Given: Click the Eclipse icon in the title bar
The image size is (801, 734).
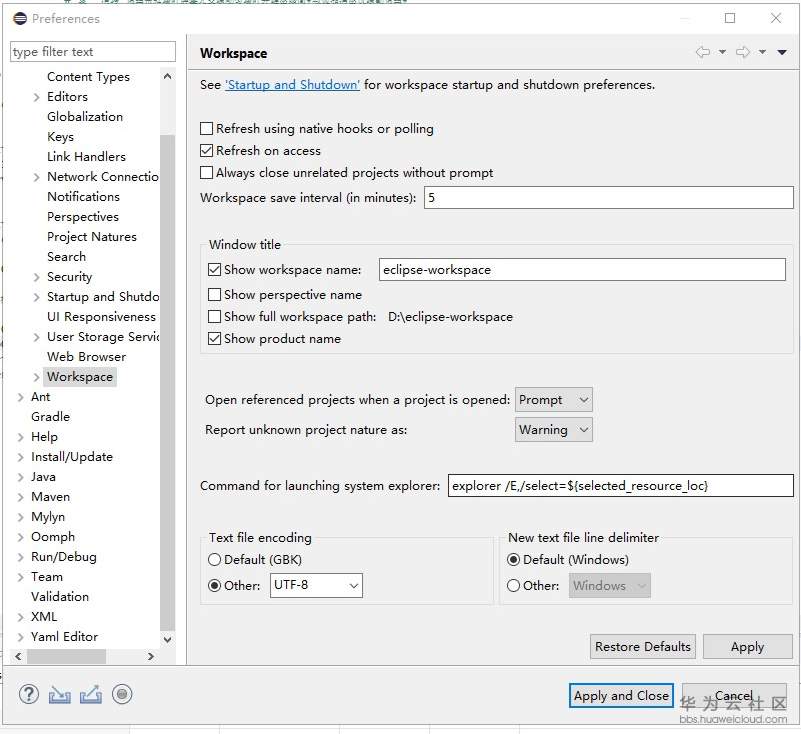Looking at the screenshot, I should tap(20, 18).
